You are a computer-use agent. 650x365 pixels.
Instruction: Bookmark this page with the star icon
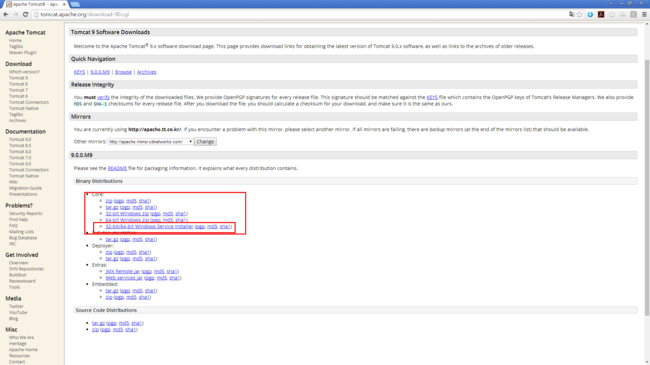tap(580, 15)
